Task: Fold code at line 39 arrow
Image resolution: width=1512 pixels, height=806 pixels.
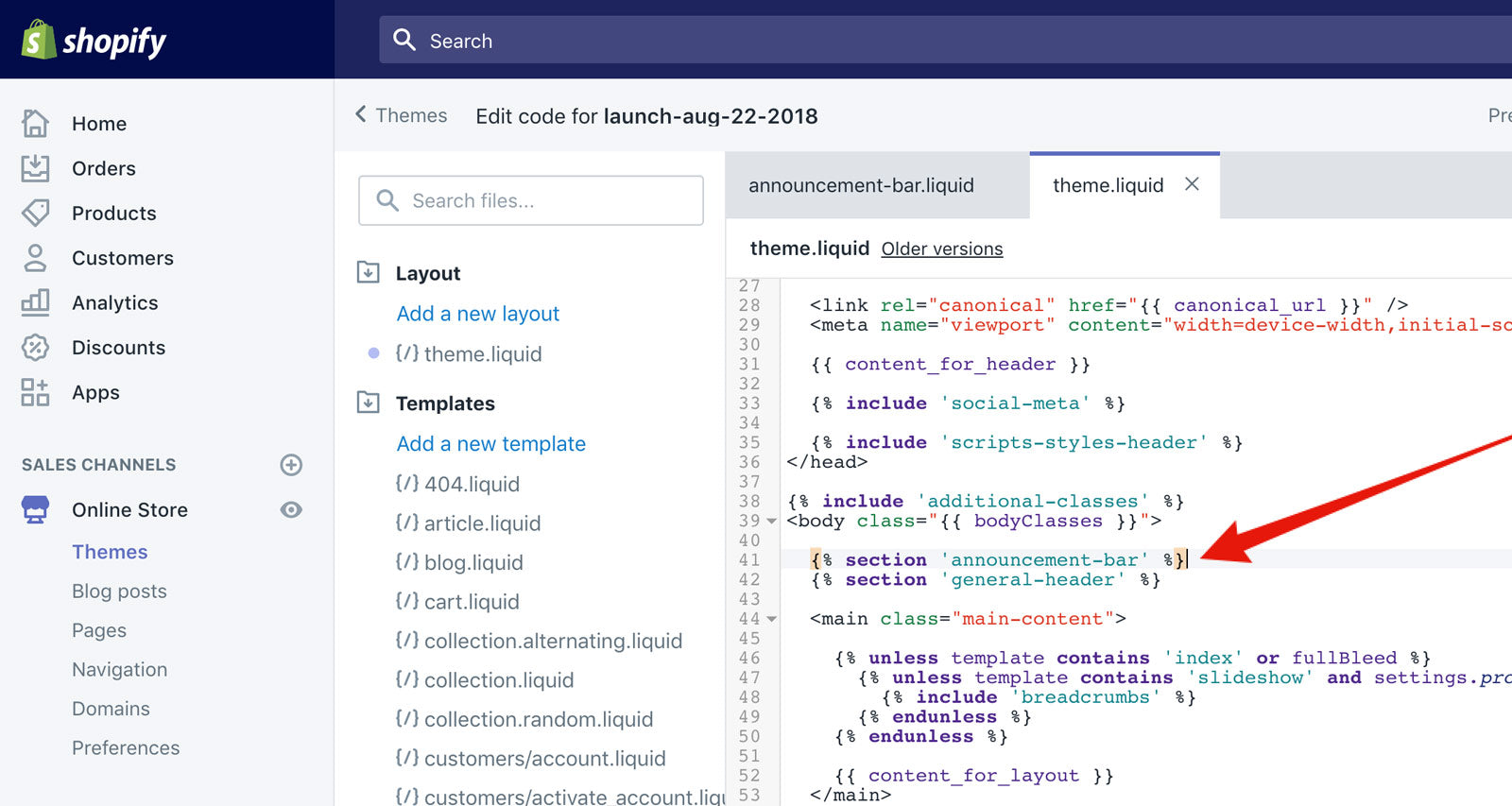Action: pos(772,522)
